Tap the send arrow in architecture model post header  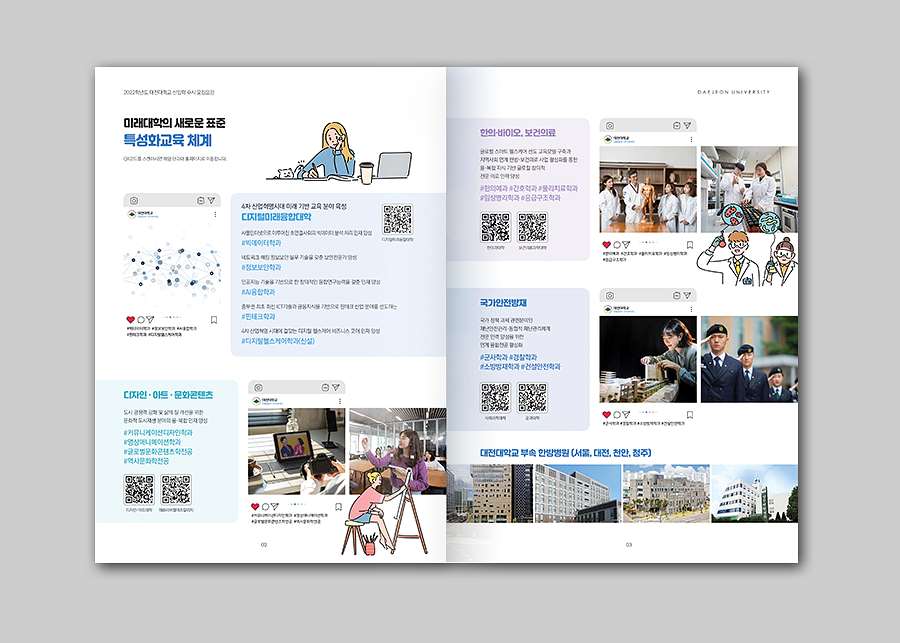(x=688, y=295)
